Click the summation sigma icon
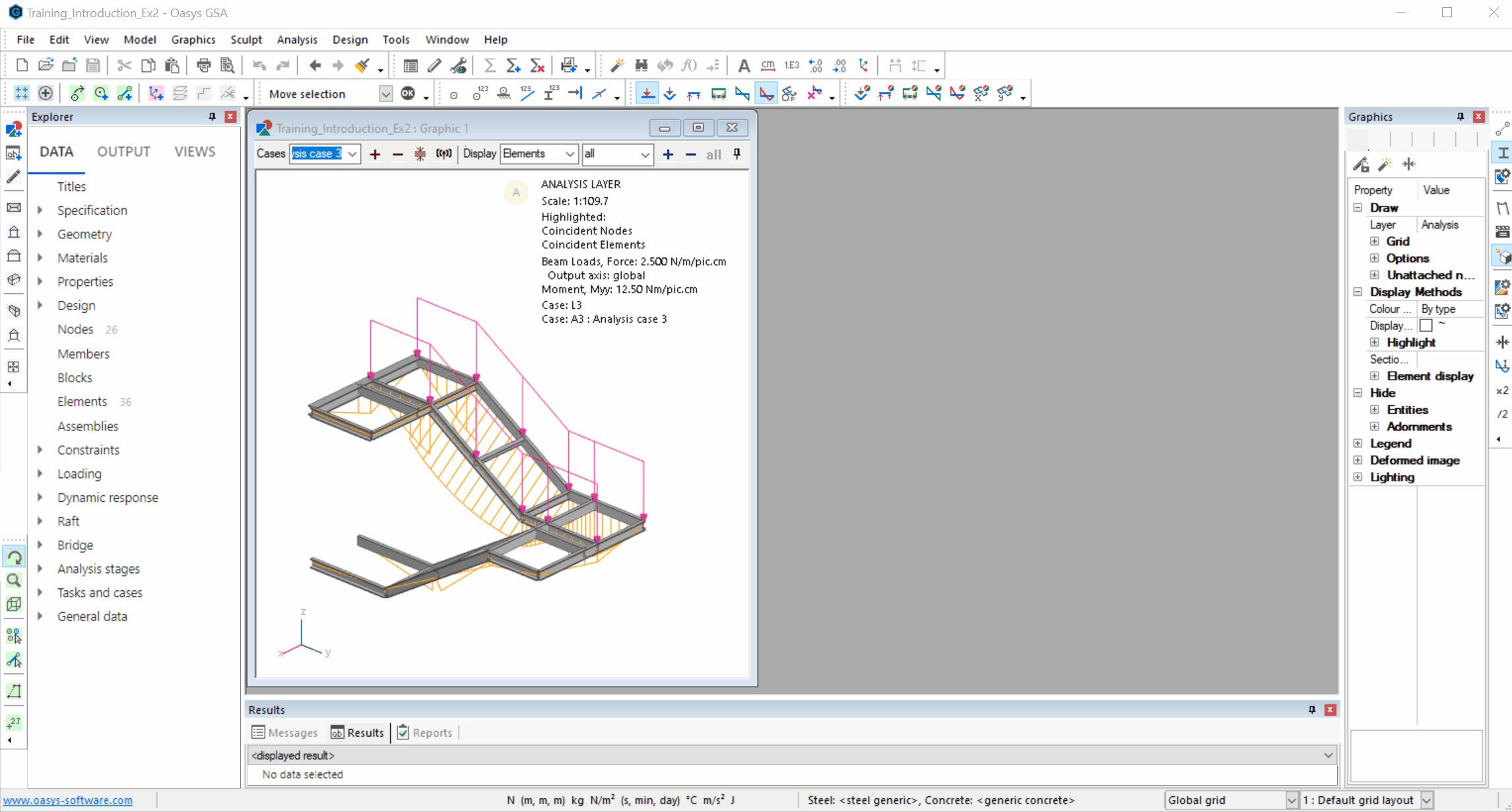Viewport: 1512px width, 812px height. click(489, 65)
